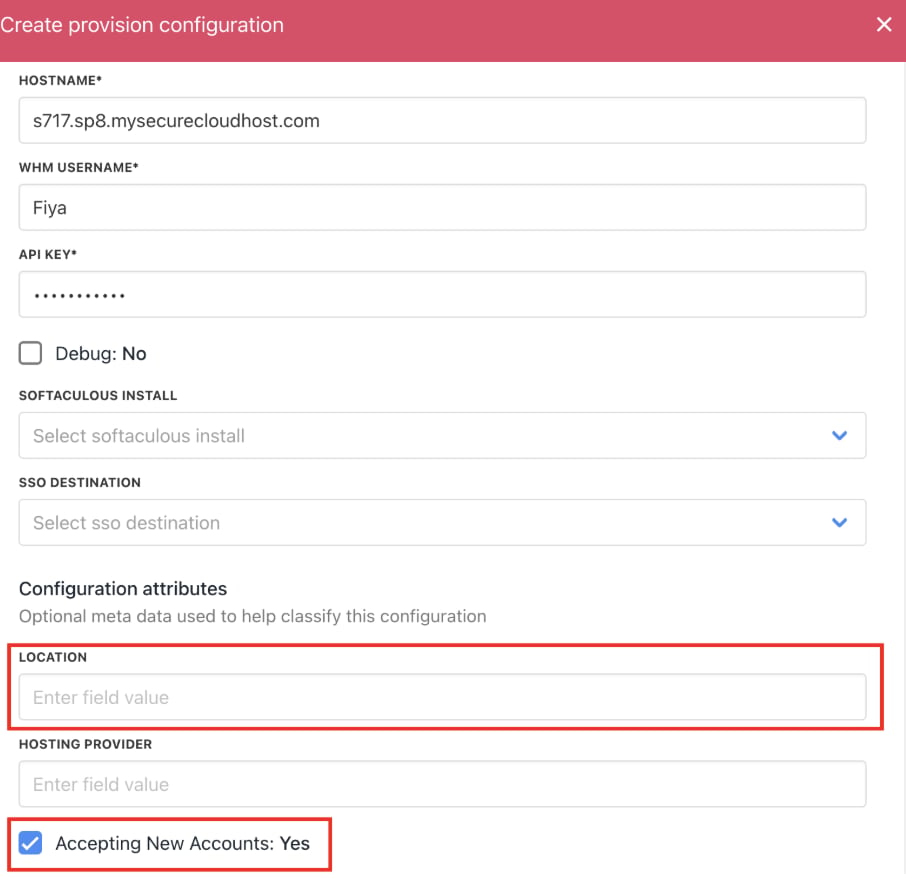The image size is (906, 878).
Task: Click the HOSTNAME* label text
Action: pos(60,80)
